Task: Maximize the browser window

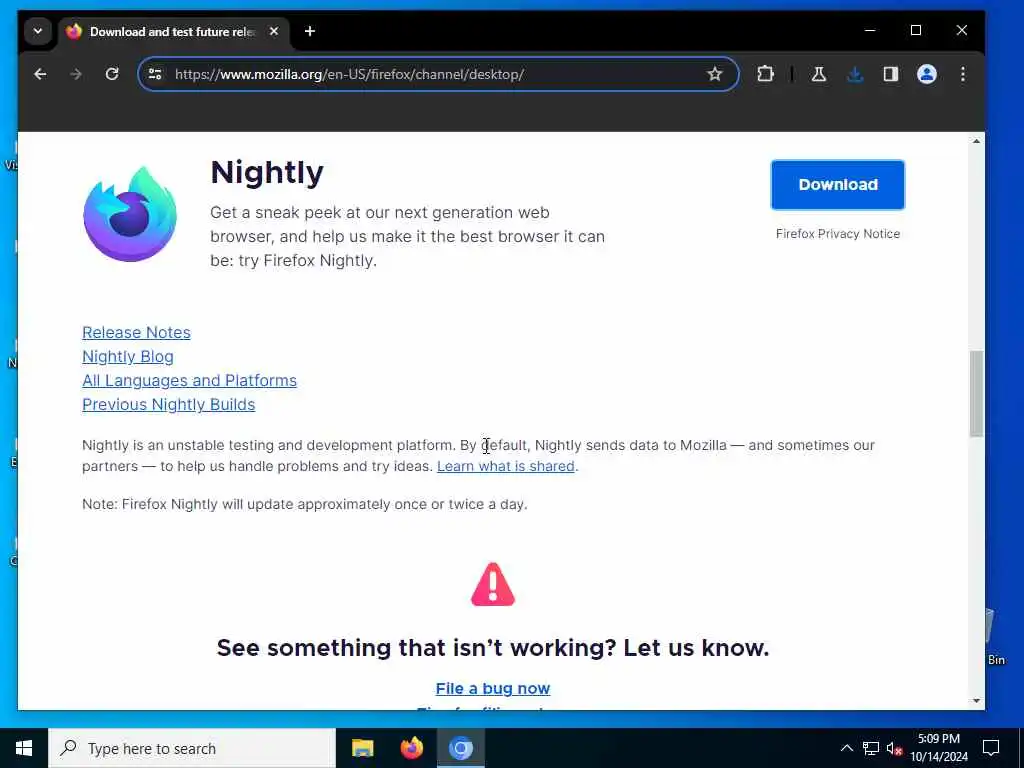Action: [x=916, y=31]
